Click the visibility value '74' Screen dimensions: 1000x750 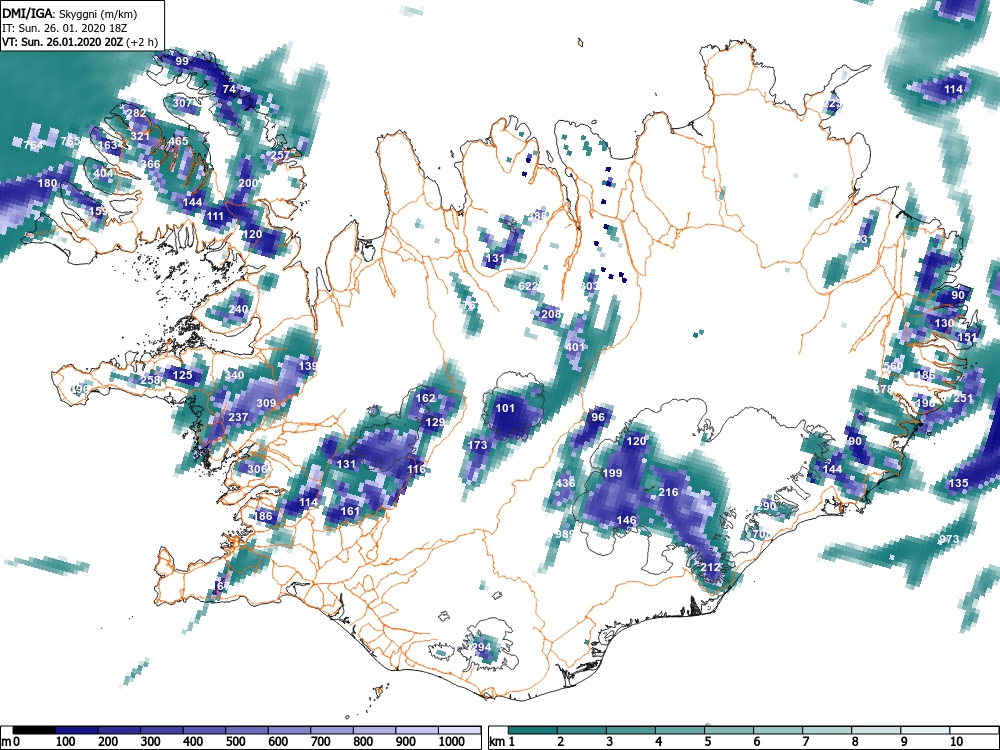click(x=229, y=89)
